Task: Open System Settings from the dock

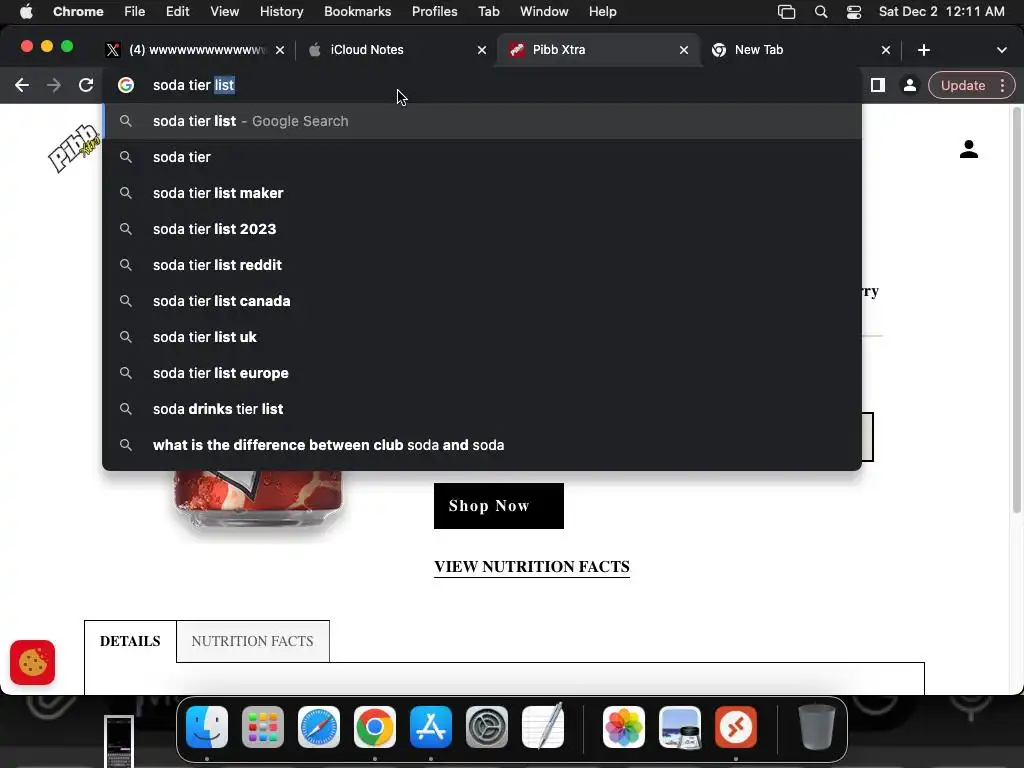Action: (x=487, y=727)
